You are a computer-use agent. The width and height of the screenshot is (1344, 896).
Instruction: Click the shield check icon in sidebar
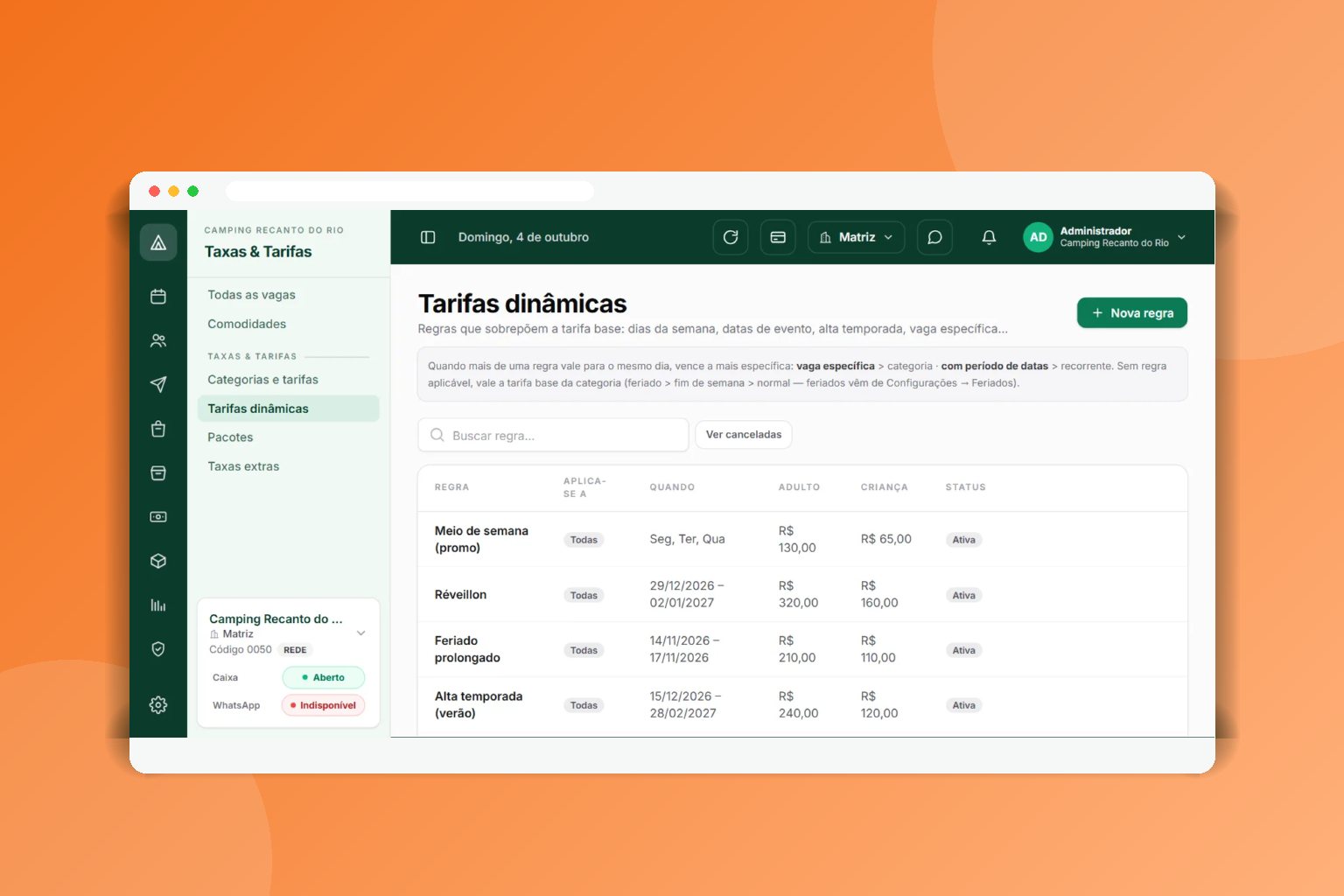158,649
